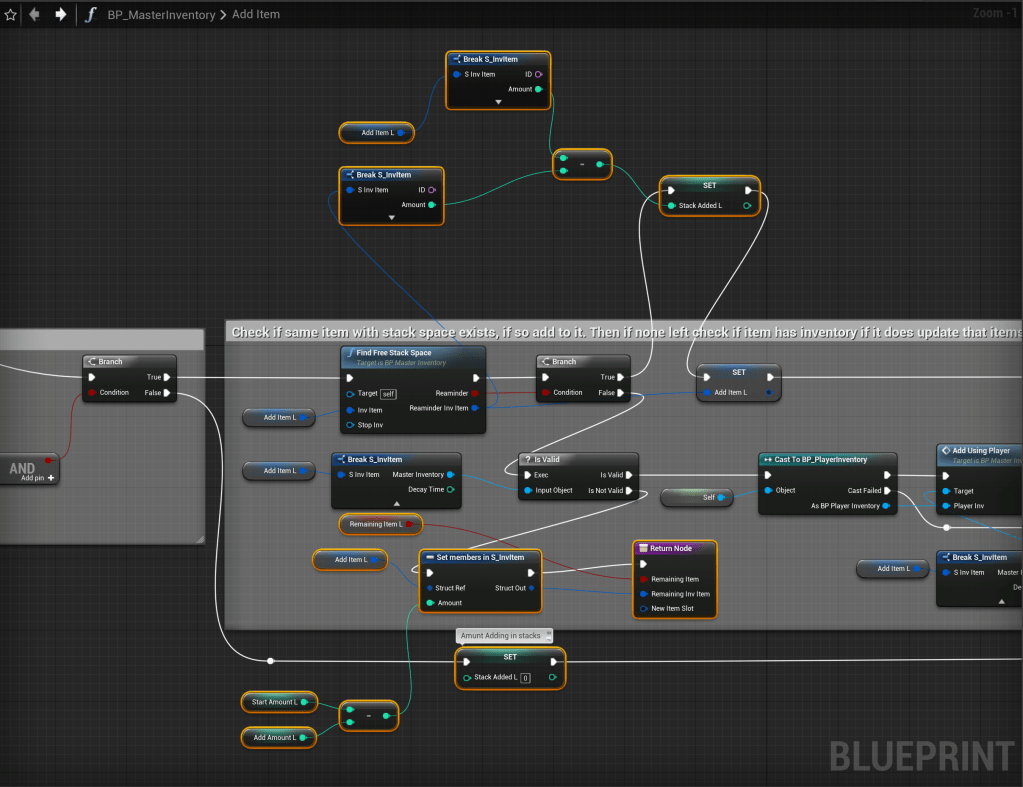Click the Add Item breadcrumb label
The width and height of the screenshot is (1023, 787).
pos(255,15)
